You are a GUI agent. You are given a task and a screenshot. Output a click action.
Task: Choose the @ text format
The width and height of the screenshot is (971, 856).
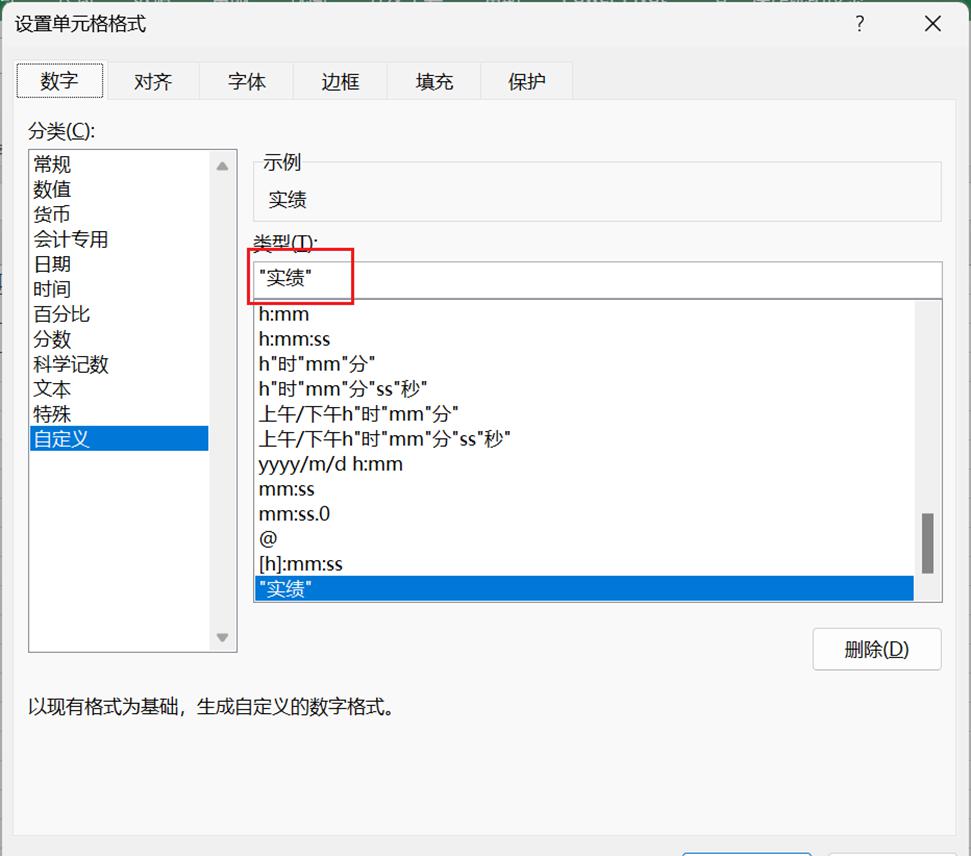pos(584,539)
